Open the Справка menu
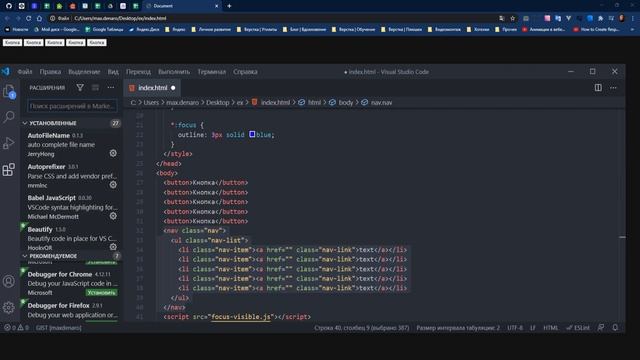This screenshot has height=360, width=640. (x=245, y=71)
